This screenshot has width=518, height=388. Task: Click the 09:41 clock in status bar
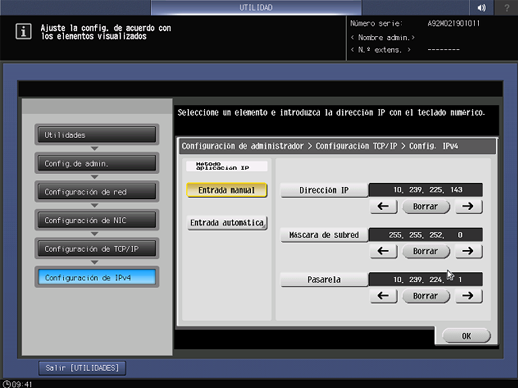[x=18, y=384]
